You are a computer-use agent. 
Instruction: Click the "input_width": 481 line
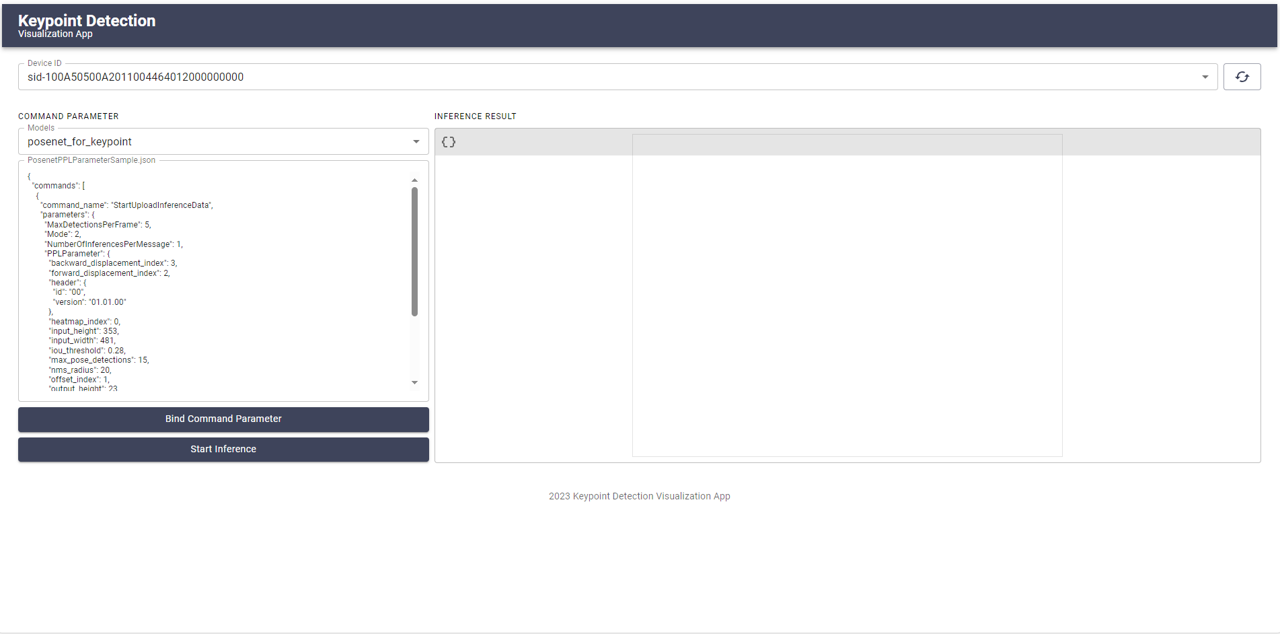pos(82,341)
